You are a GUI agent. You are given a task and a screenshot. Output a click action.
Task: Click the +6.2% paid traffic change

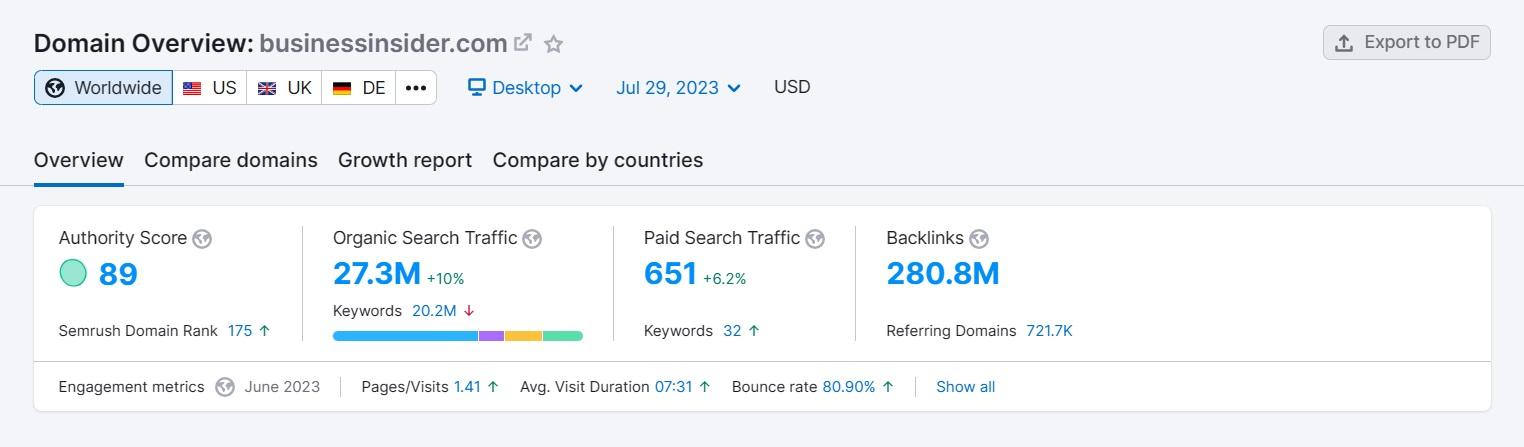(725, 279)
